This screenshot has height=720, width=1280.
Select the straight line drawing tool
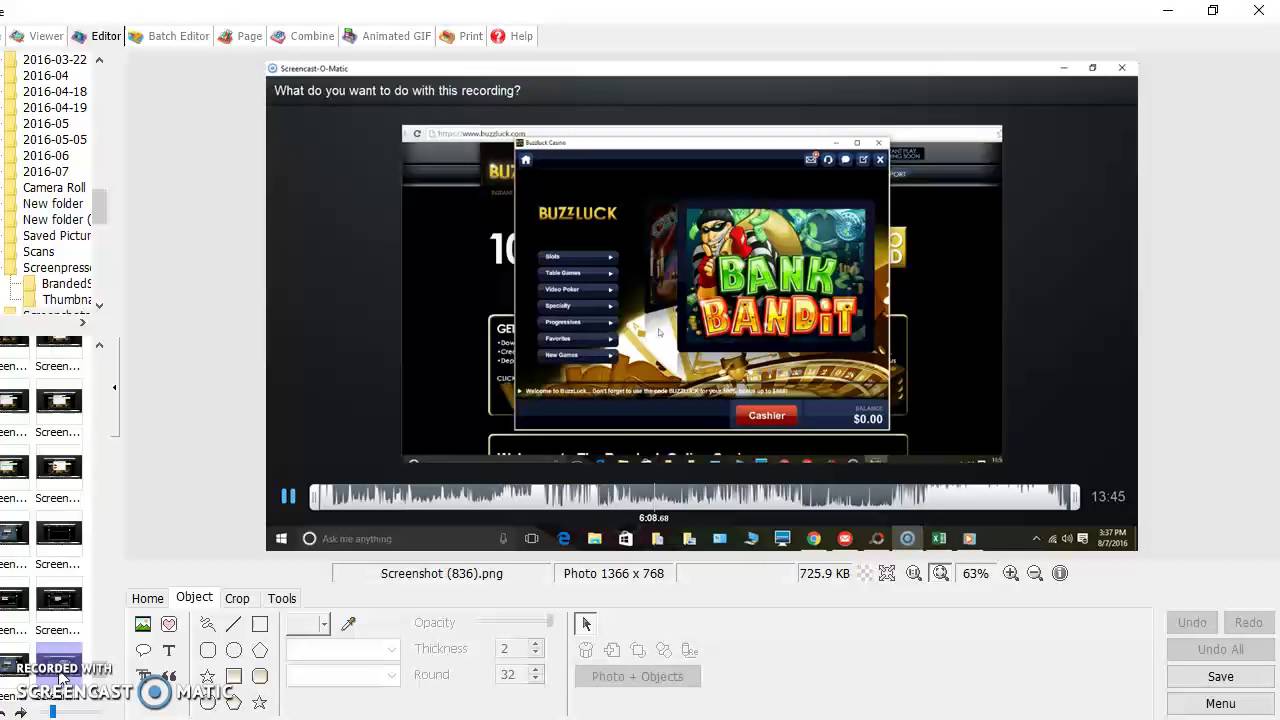pyautogui.click(x=234, y=624)
